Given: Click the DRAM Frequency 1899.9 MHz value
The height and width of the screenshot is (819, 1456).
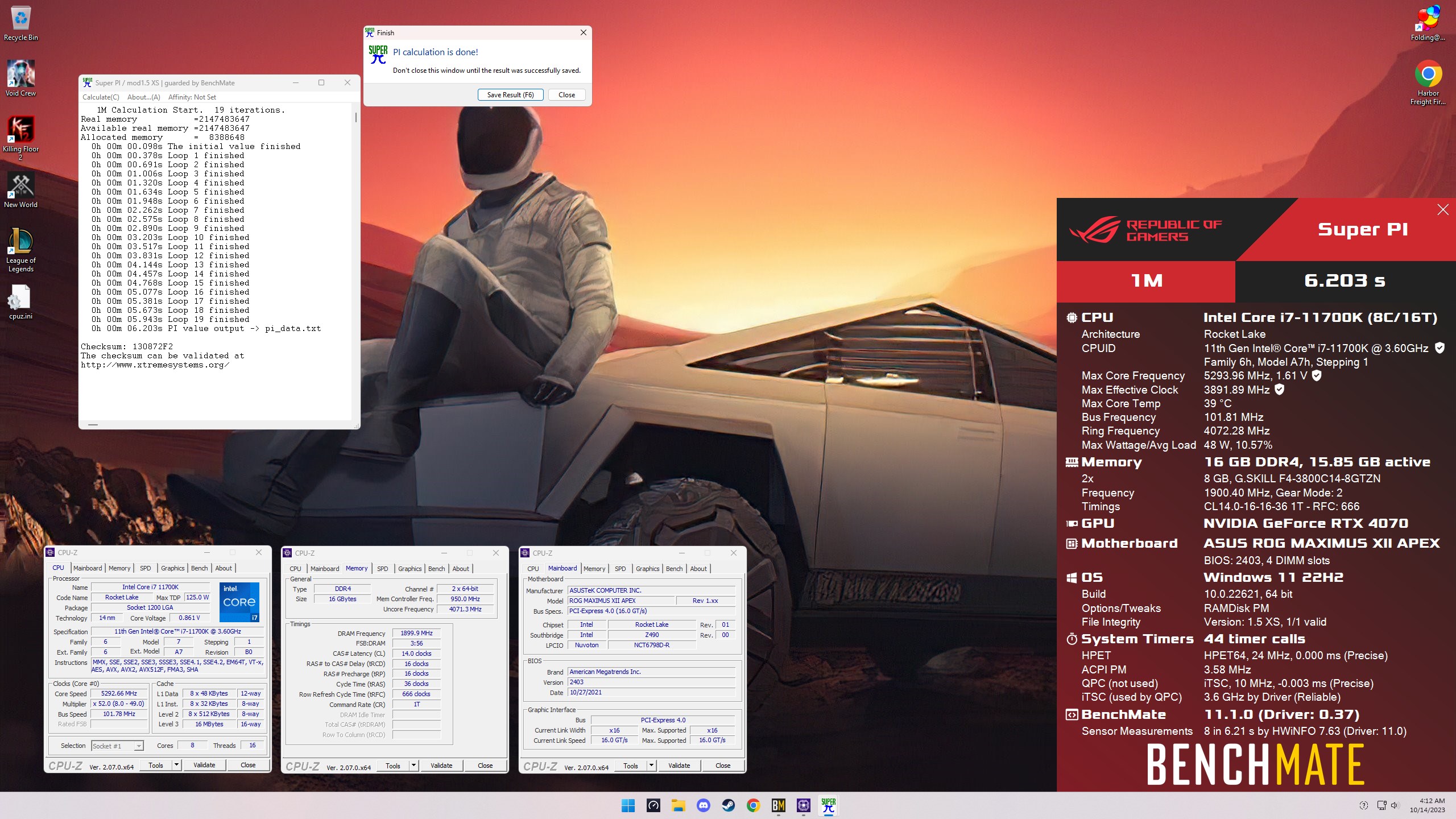Looking at the screenshot, I should point(416,633).
